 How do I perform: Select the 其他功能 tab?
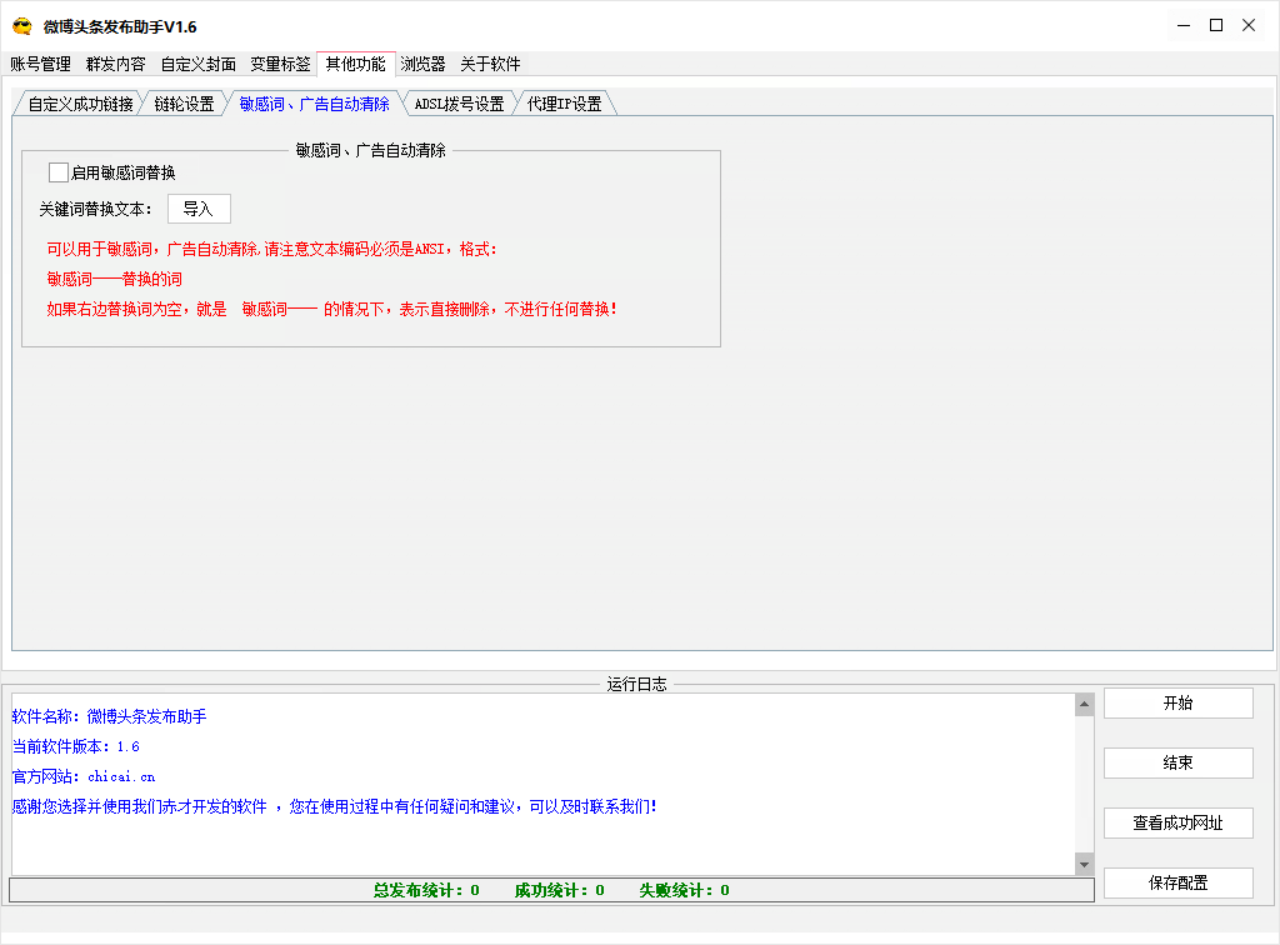[356, 64]
